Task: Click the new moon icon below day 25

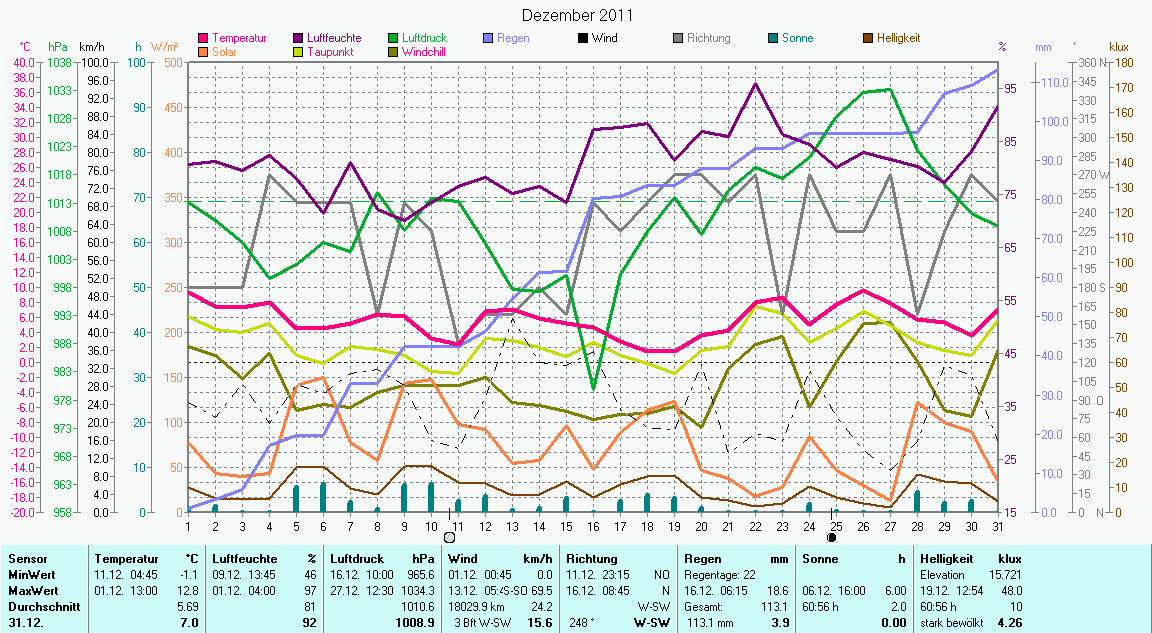Action: [831, 537]
